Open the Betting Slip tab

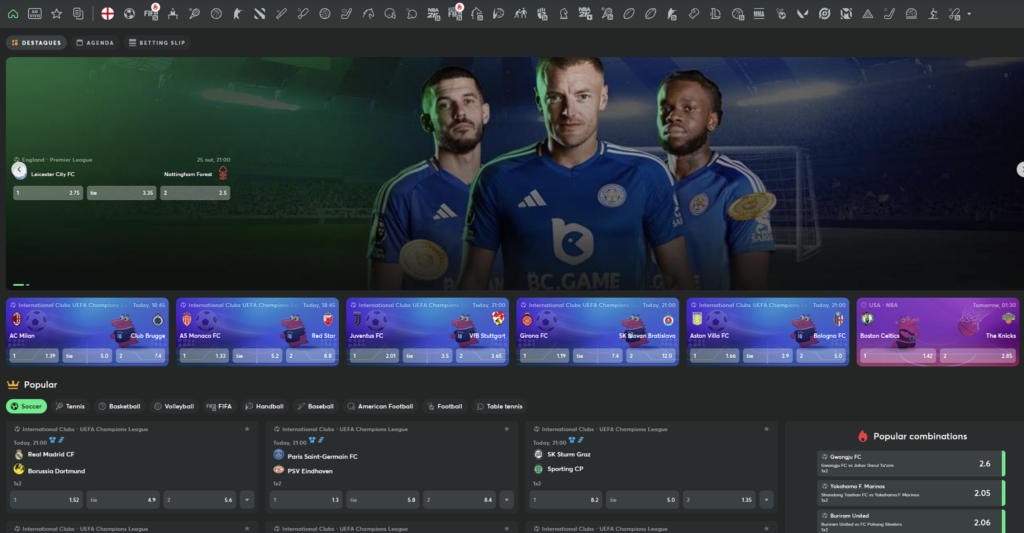(157, 42)
